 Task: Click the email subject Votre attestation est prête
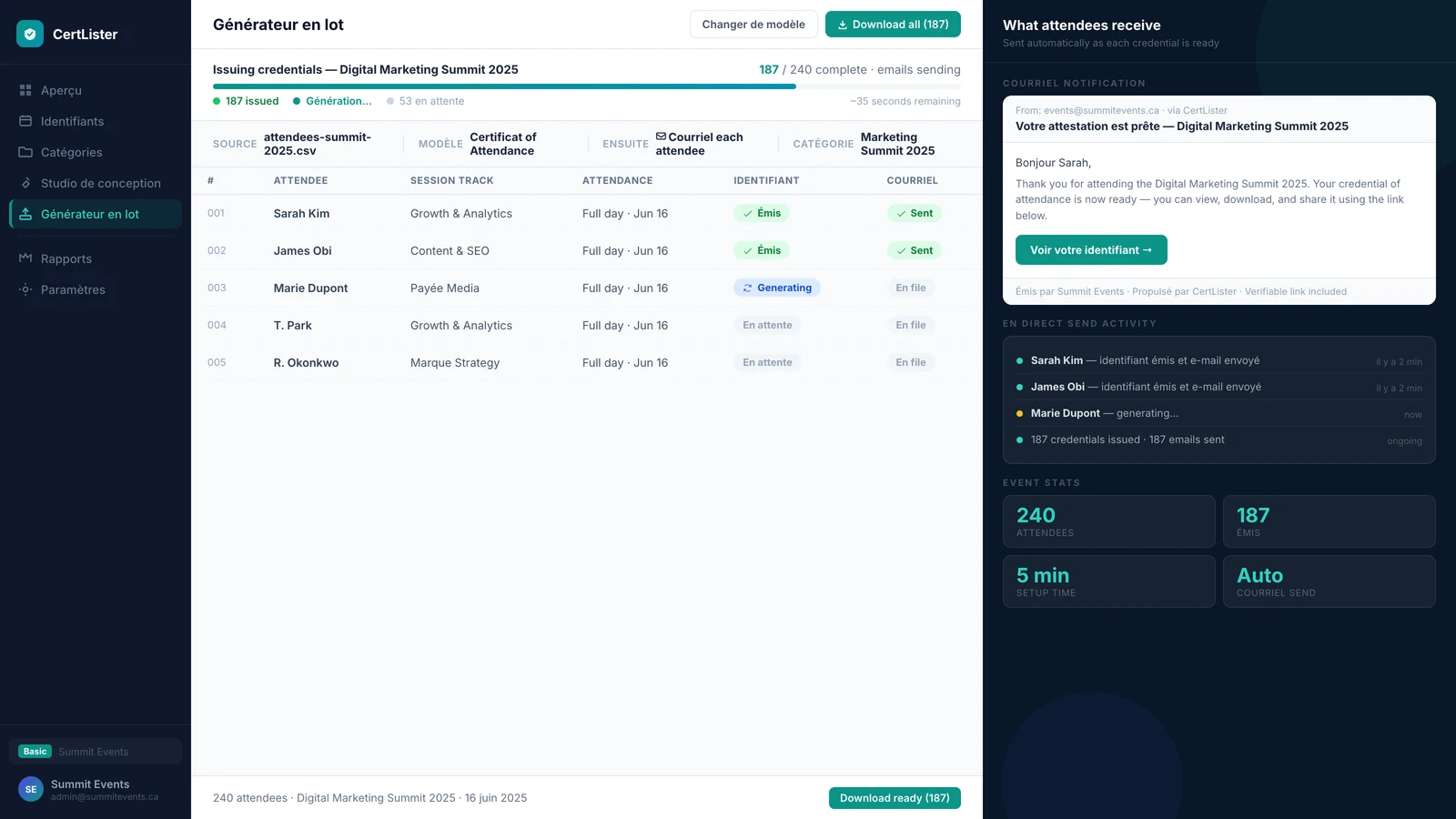tap(1182, 126)
